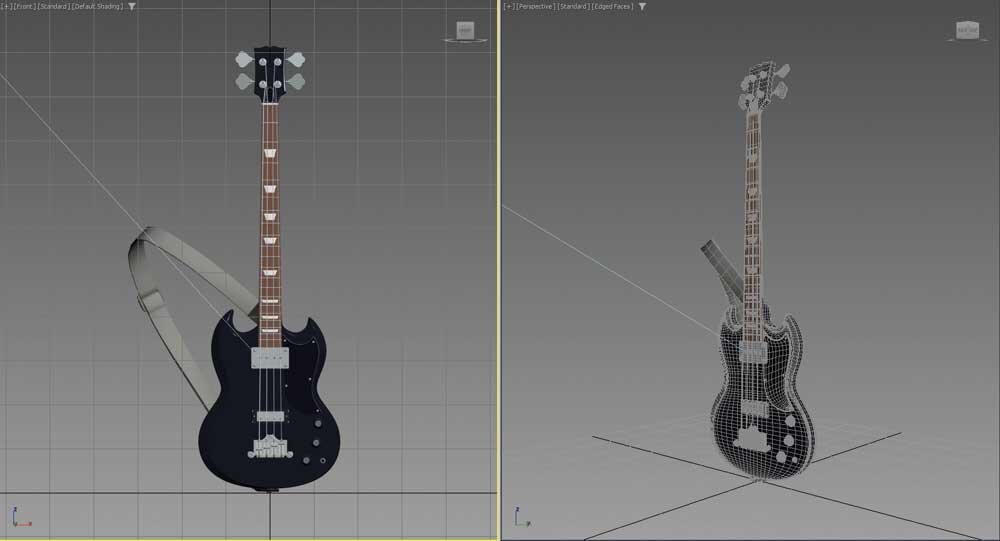The height and width of the screenshot is (541, 1000).
Task: Open the [Perspective] view label menu
Action: [536, 6]
